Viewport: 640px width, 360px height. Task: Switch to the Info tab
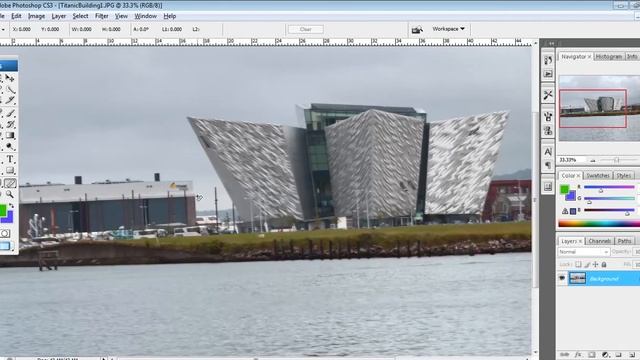(632, 57)
